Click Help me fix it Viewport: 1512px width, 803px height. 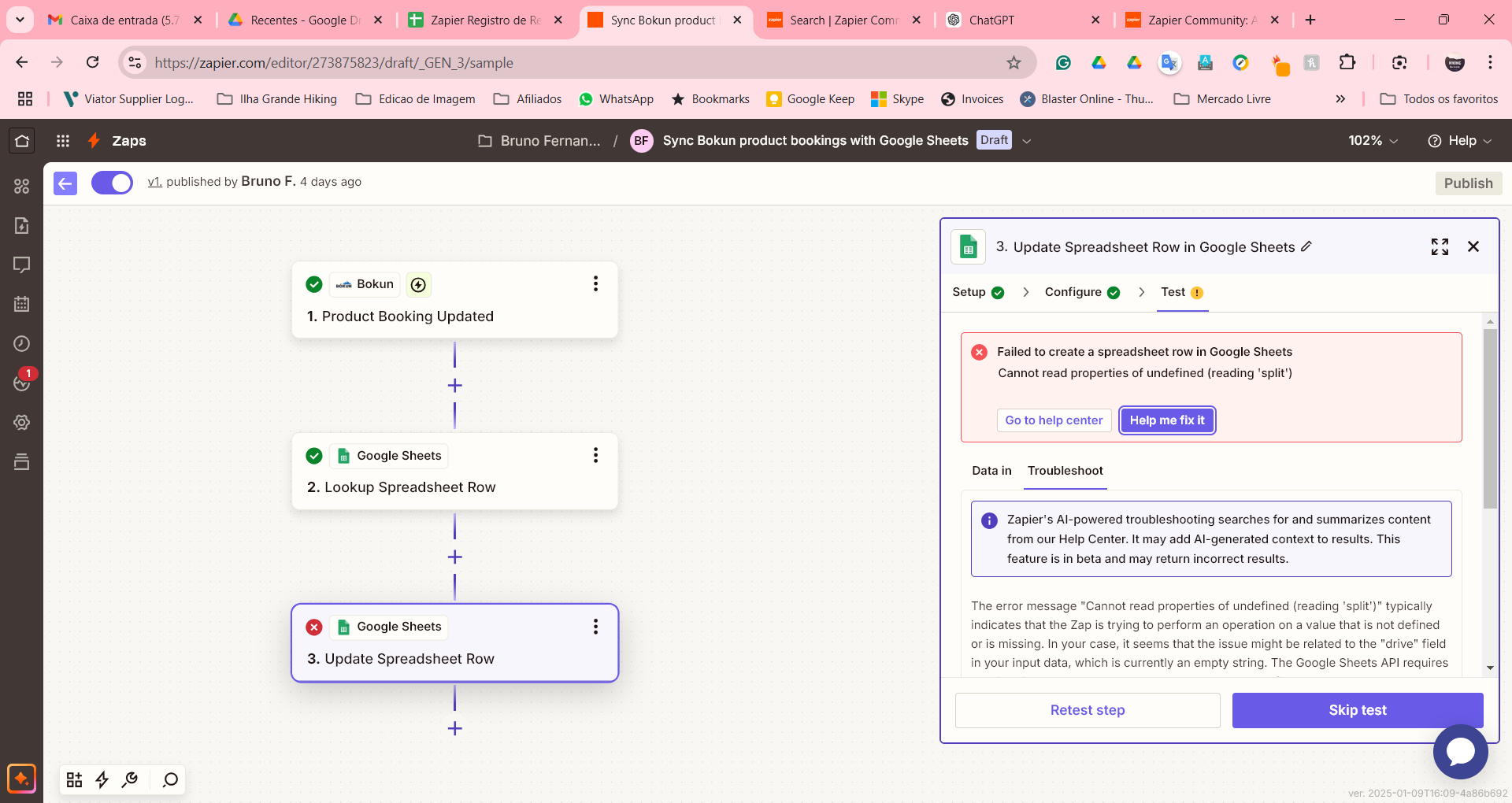click(x=1167, y=420)
